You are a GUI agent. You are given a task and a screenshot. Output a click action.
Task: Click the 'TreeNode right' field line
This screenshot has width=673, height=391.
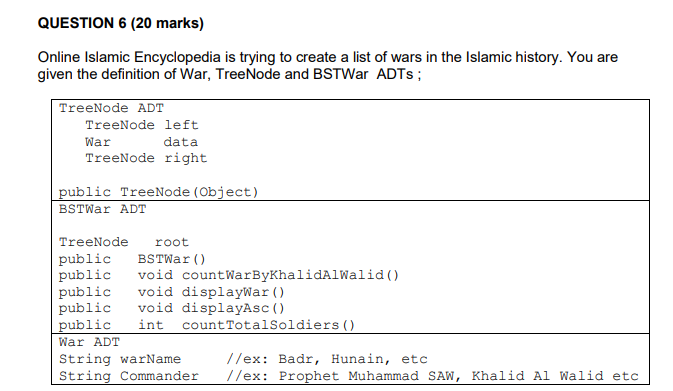click(146, 159)
